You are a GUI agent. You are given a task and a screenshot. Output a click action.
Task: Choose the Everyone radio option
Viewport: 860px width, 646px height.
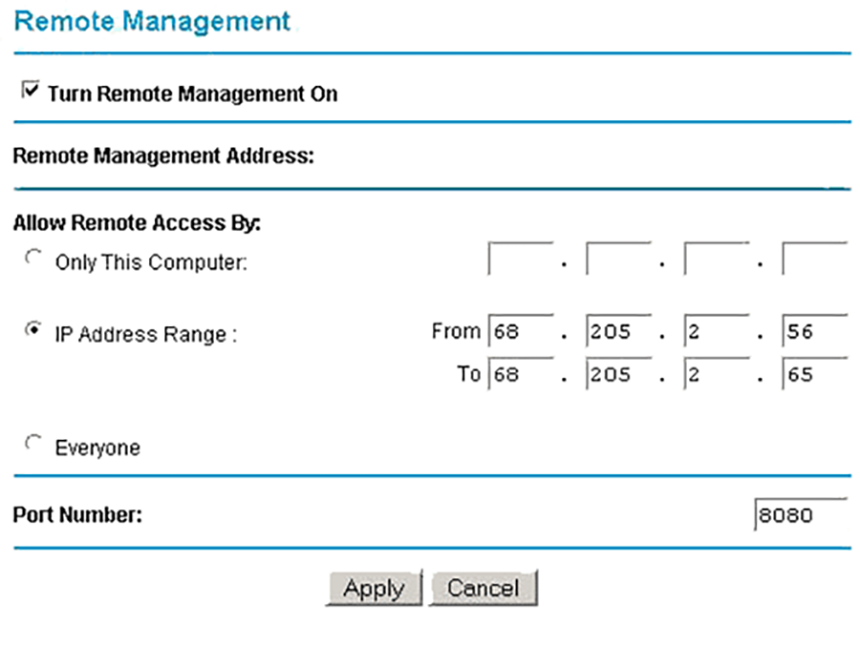coord(34,444)
